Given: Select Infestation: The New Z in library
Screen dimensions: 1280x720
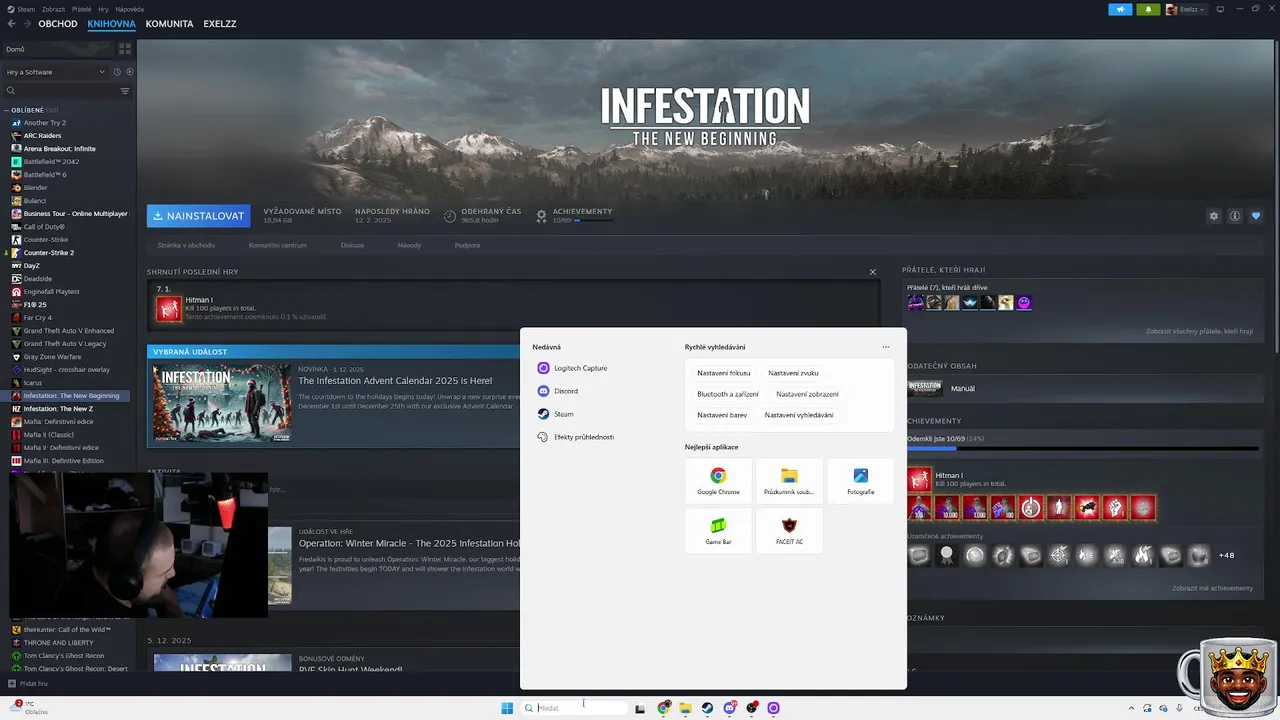Looking at the screenshot, I should [x=58, y=408].
